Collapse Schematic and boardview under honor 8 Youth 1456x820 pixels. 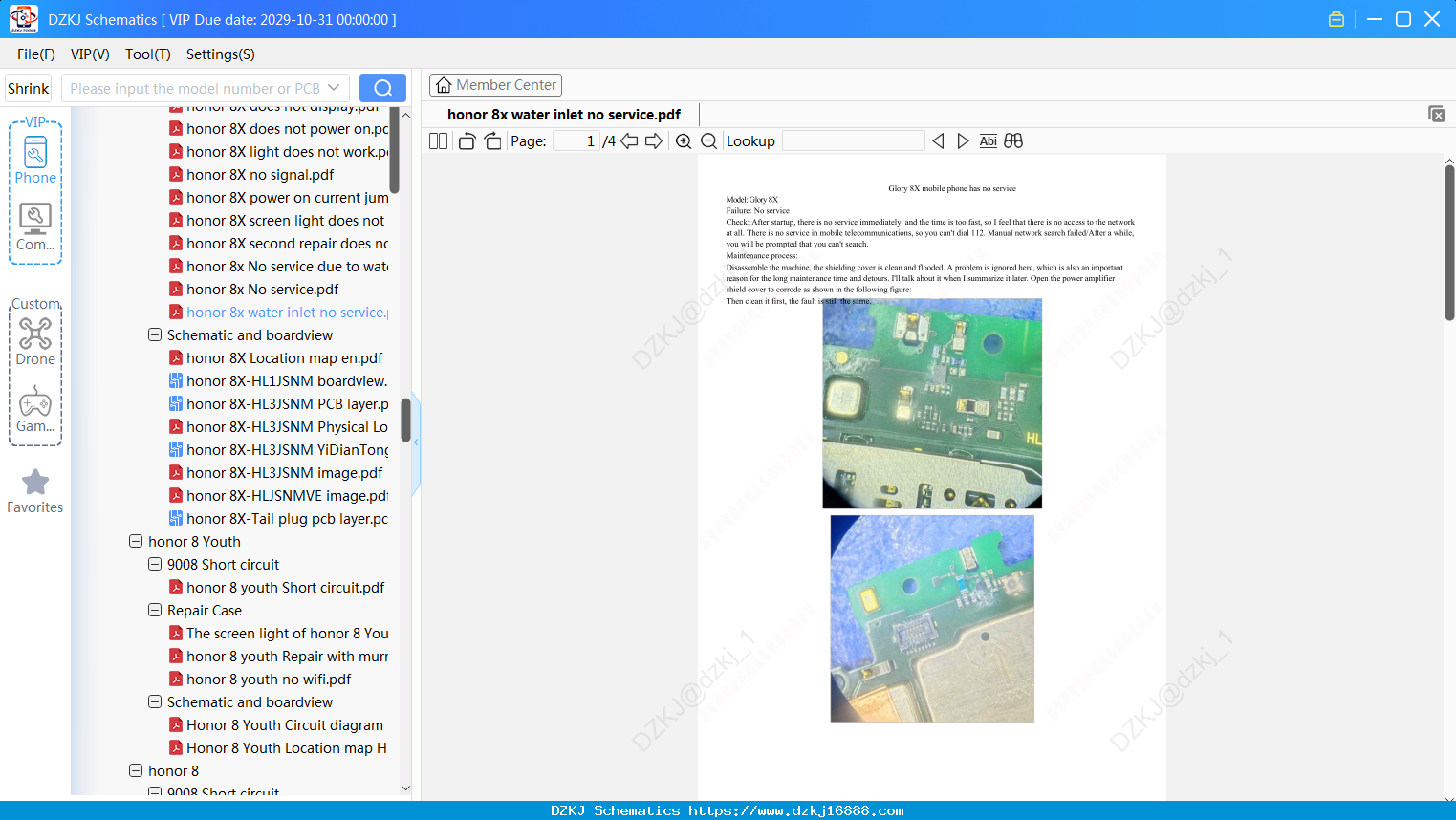point(155,702)
